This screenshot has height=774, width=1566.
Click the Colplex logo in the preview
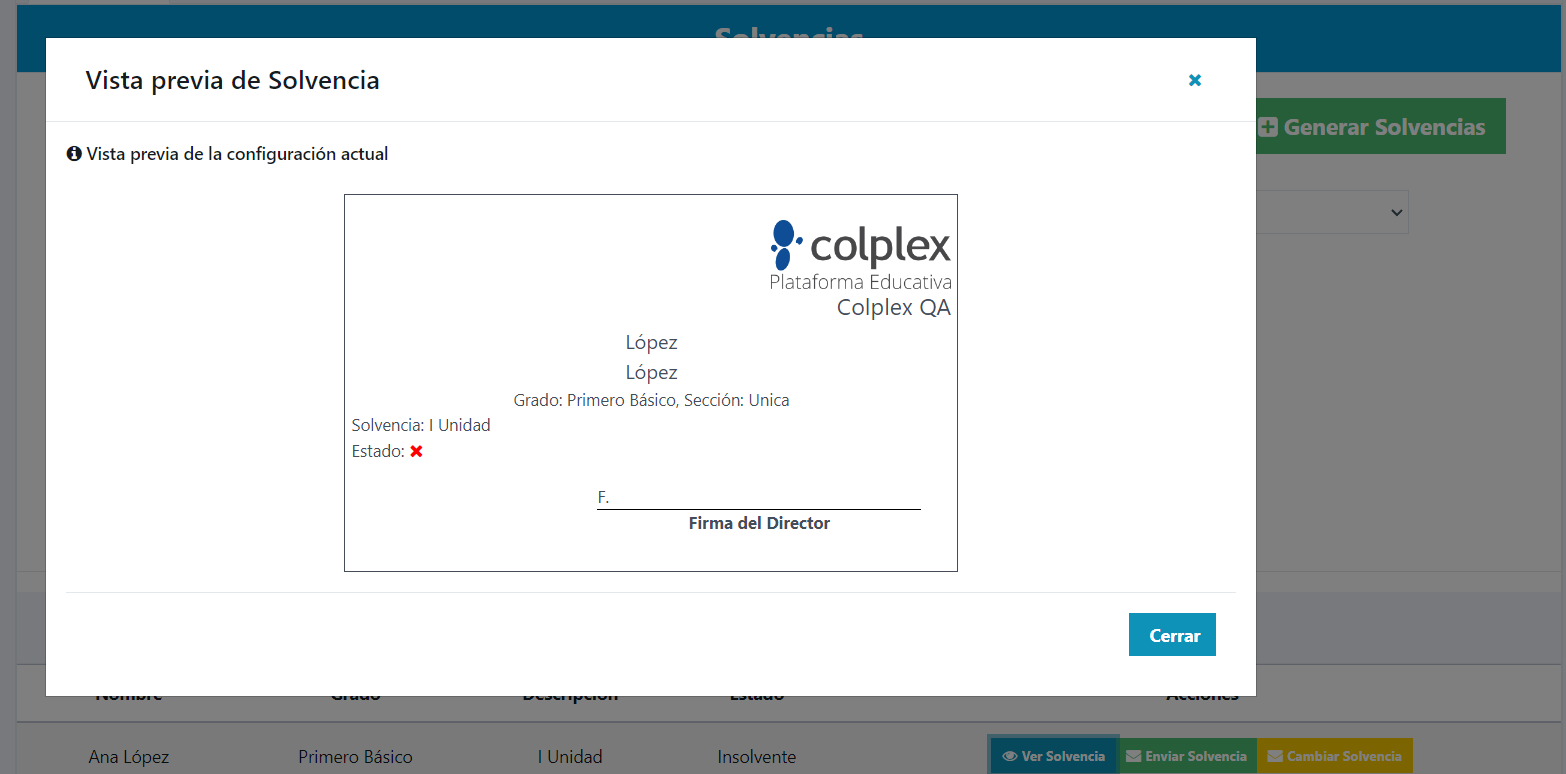pos(860,255)
